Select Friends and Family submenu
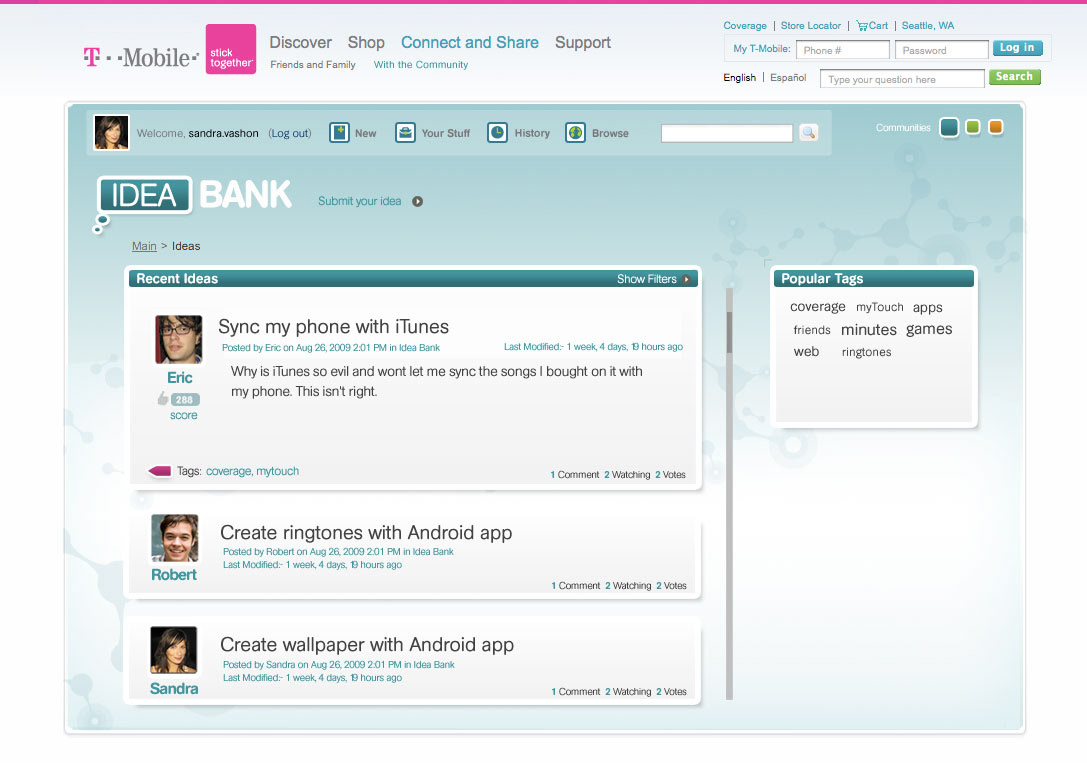Screen dimensions: 1087x763 (x=313, y=64)
